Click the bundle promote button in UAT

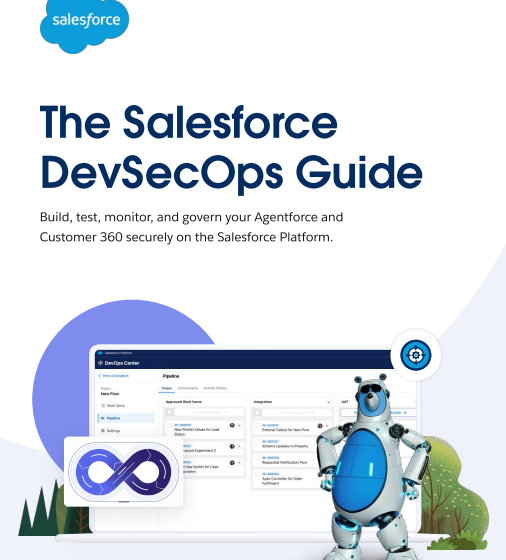point(379,412)
